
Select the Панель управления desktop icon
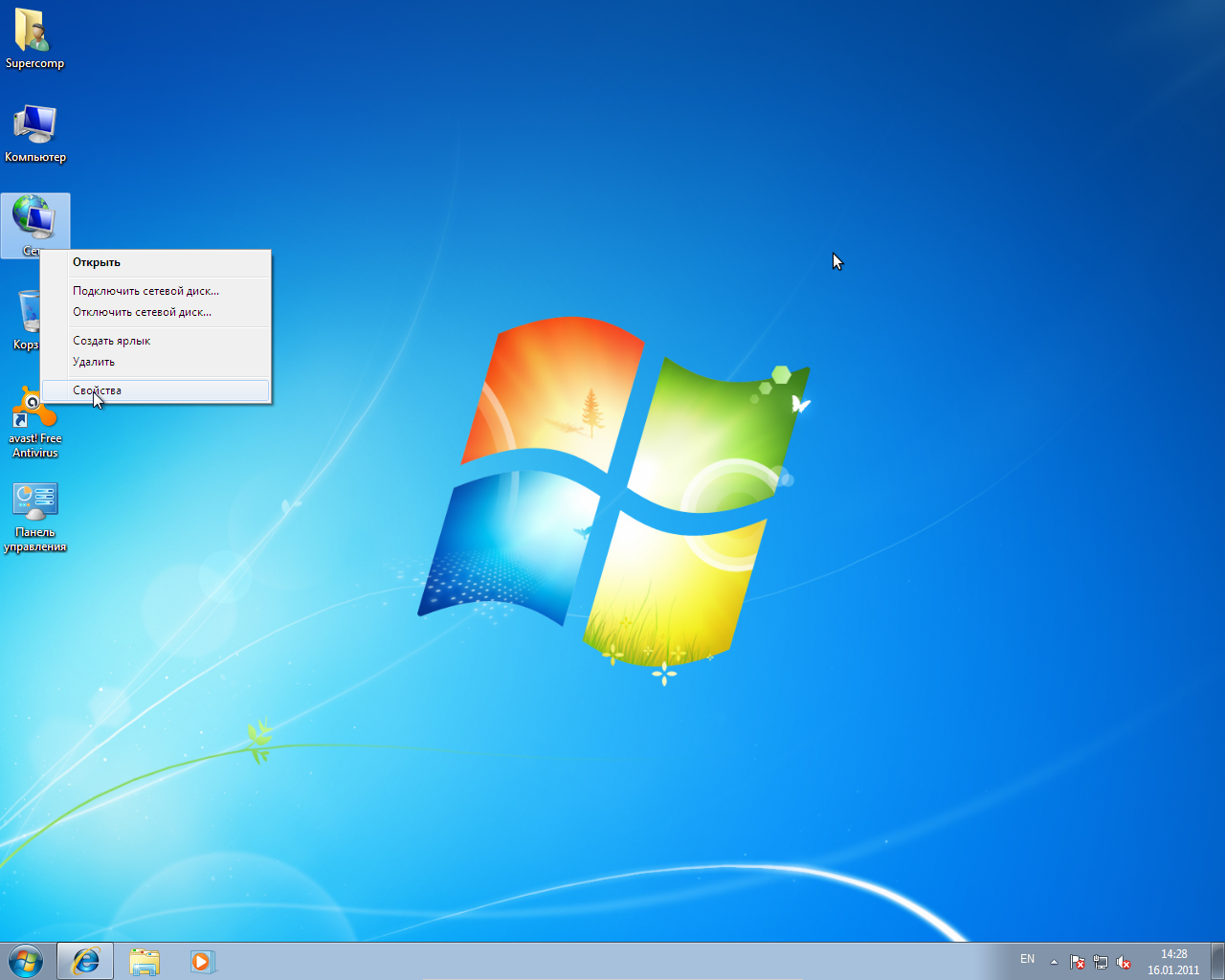point(35,518)
